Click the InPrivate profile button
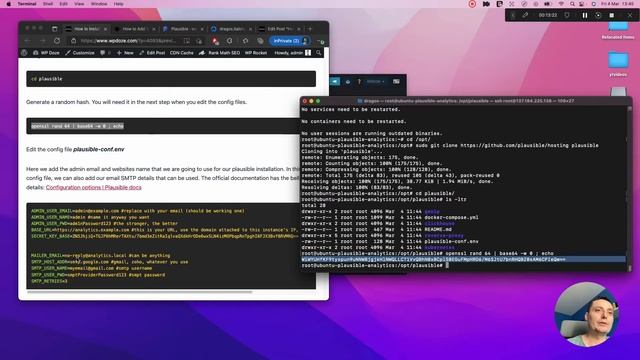 (290, 41)
